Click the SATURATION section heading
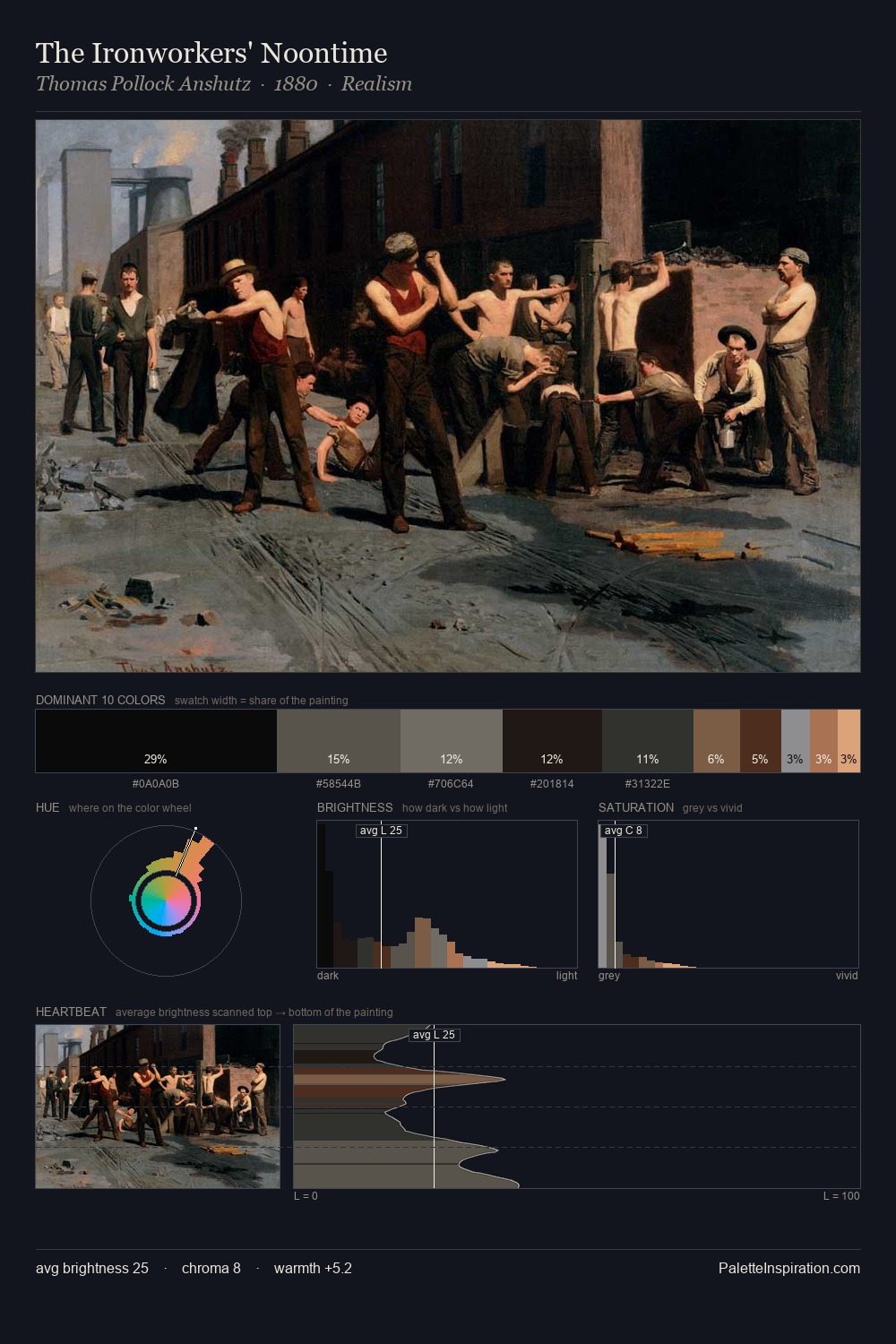Screen dimensions: 896x1344 pos(636,807)
